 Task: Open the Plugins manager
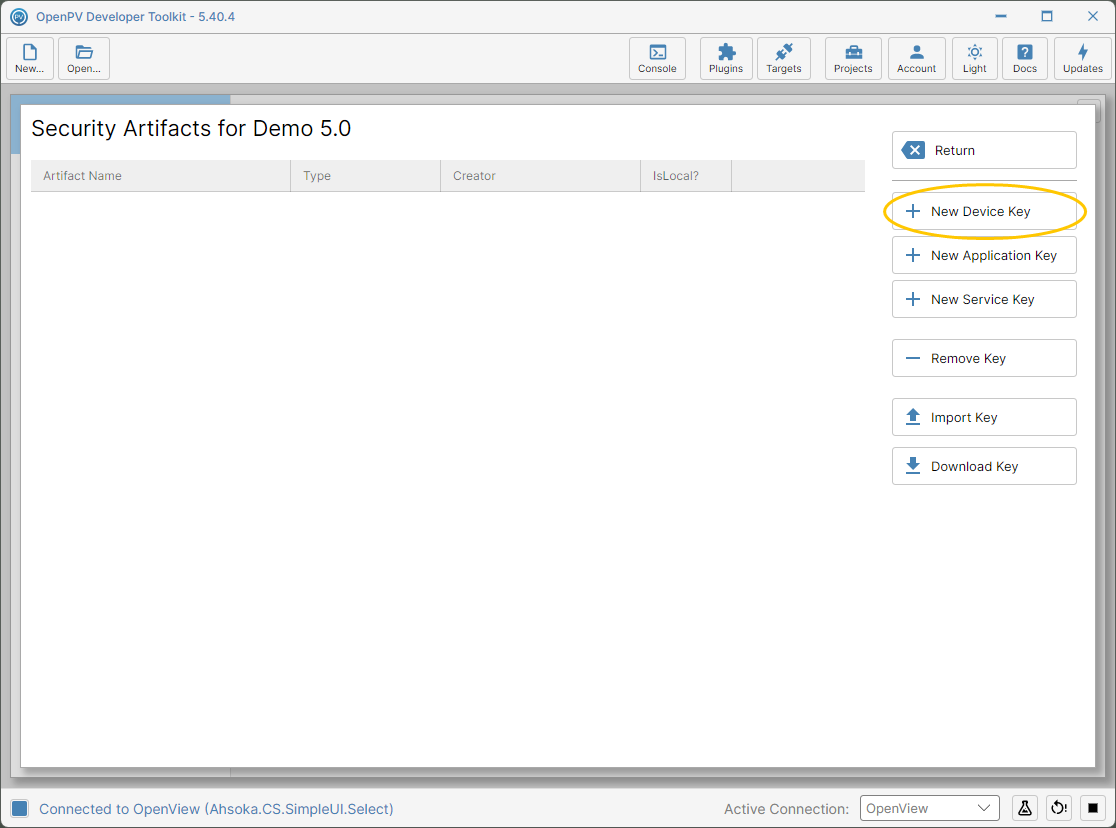click(726, 58)
